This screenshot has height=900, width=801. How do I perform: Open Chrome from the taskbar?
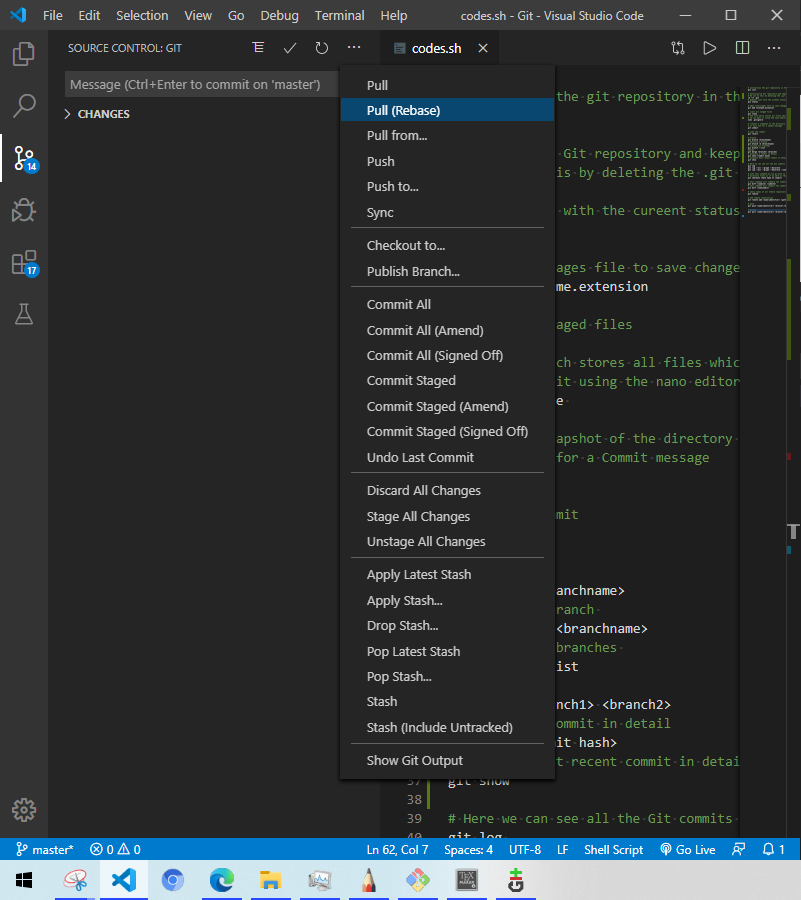[x=173, y=880]
